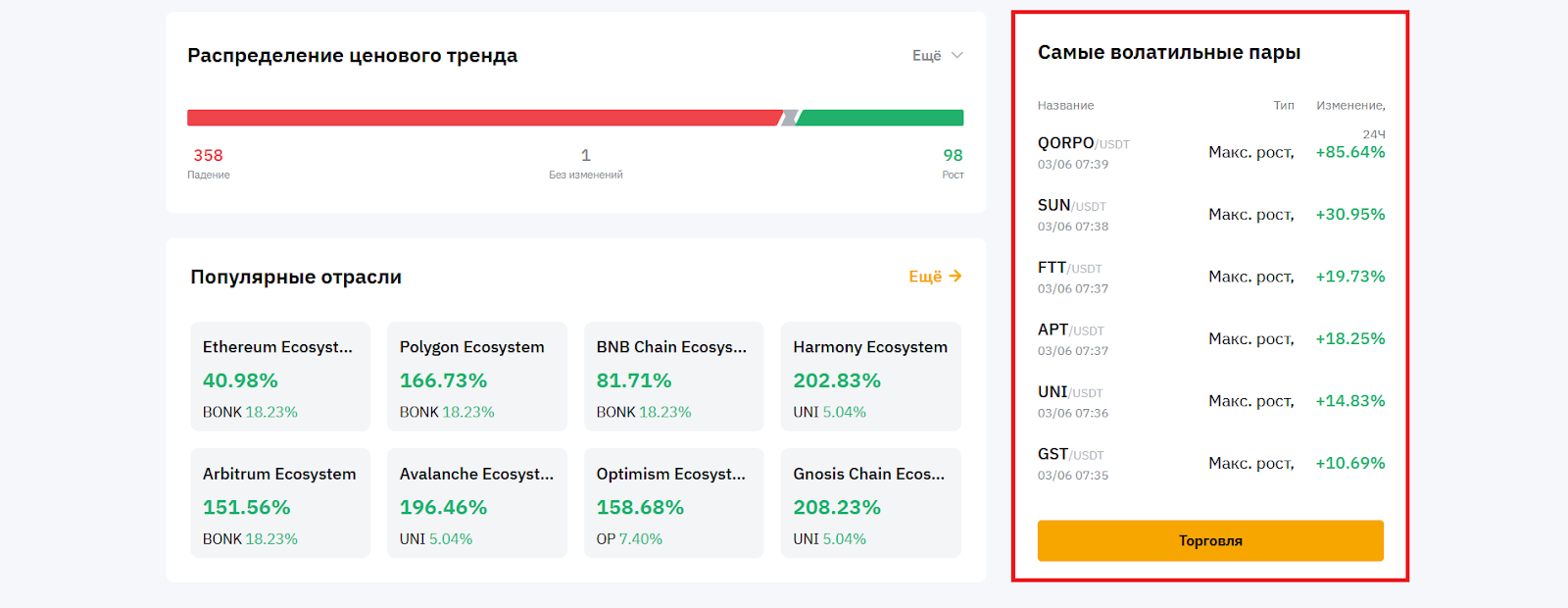1568x608 pixels.
Task: Select the Avalanche Ecosystem card
Action: 477,503
